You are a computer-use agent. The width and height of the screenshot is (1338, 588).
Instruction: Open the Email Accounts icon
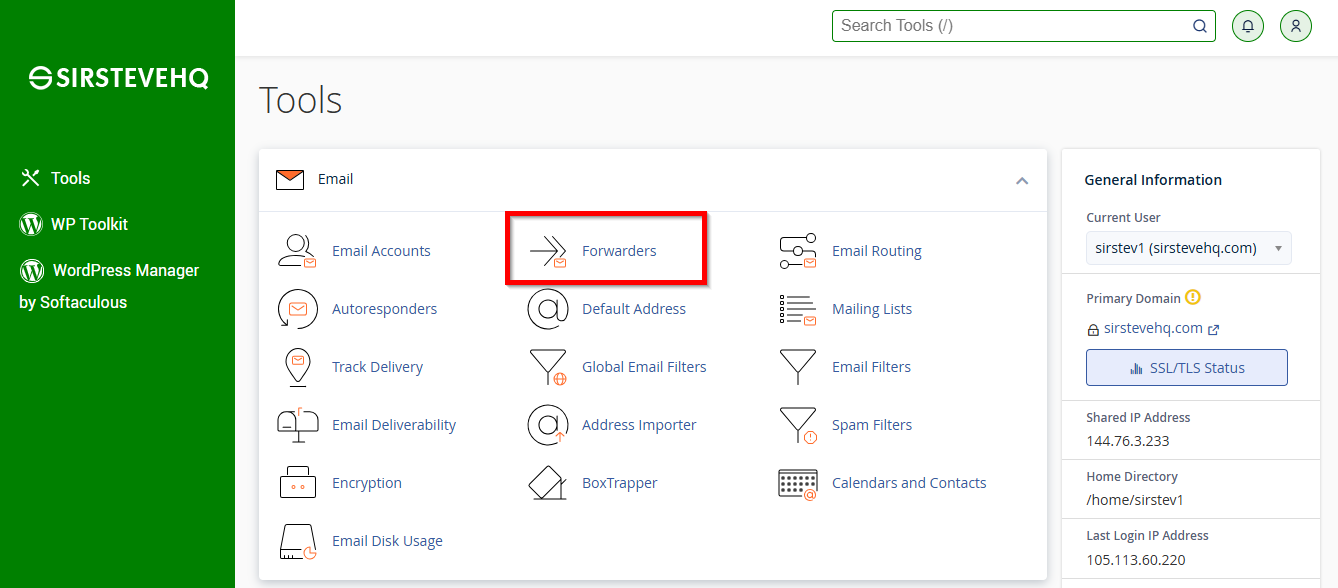[x=297, y=251]
